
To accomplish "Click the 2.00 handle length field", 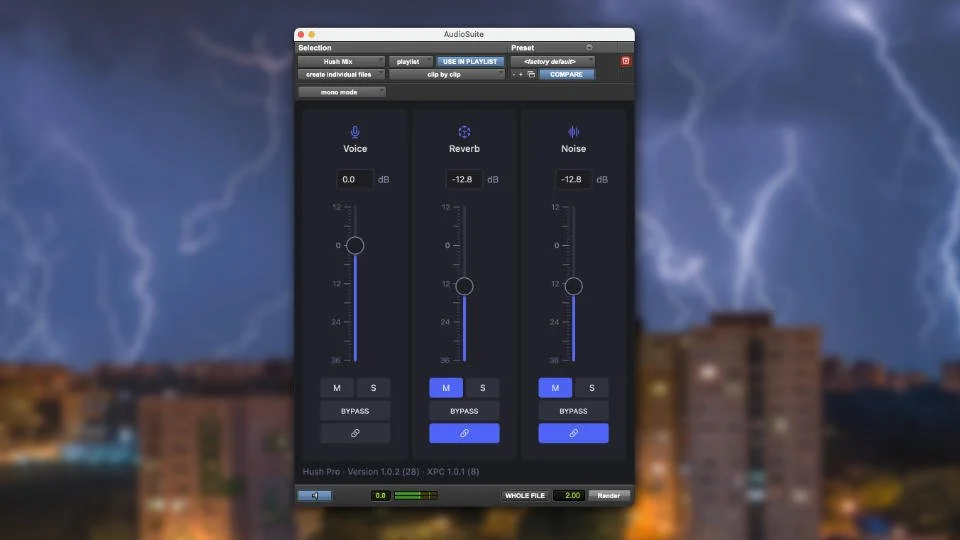I will point(569,495).
